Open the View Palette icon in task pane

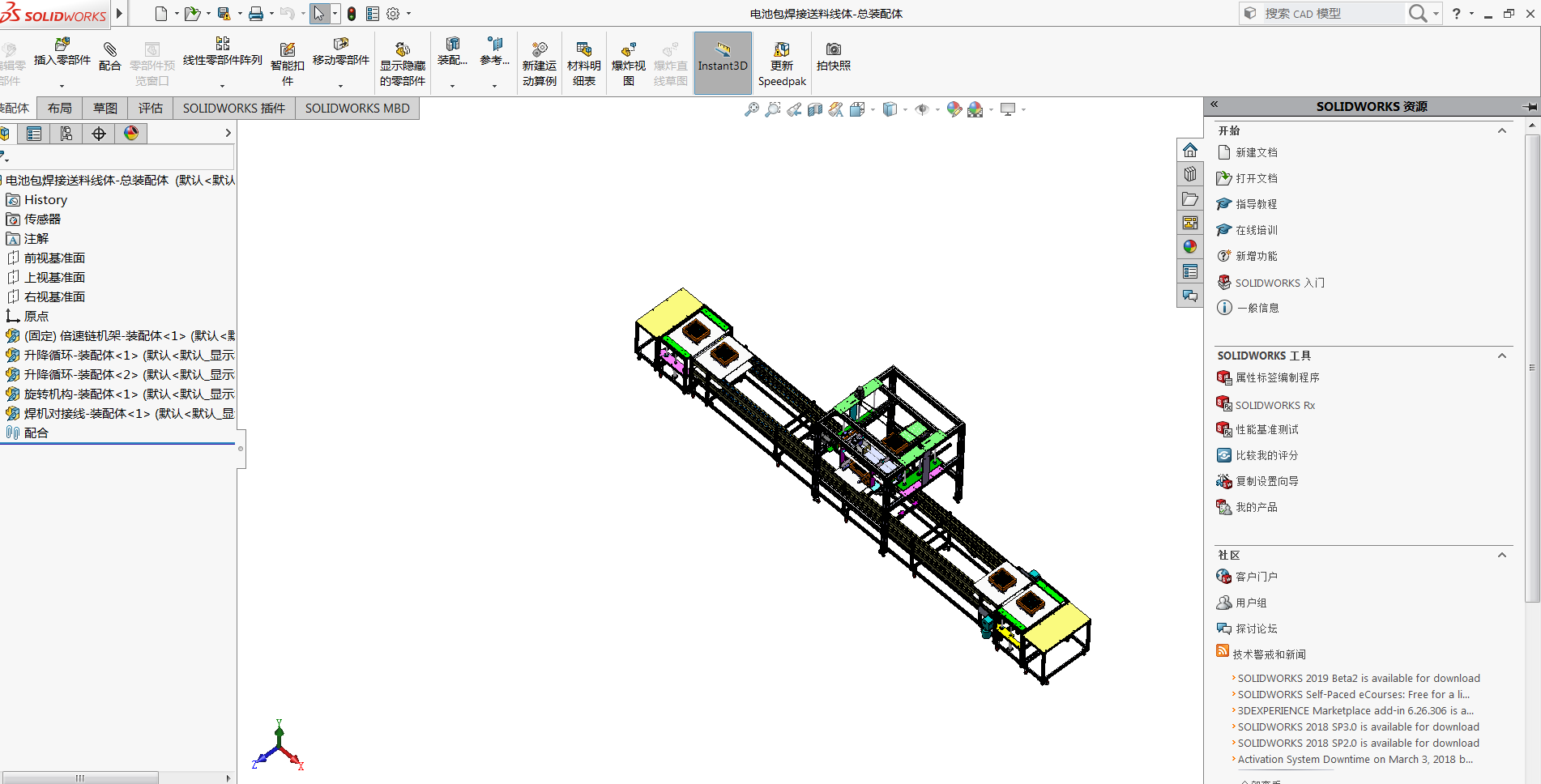(x=1190, y=223)
